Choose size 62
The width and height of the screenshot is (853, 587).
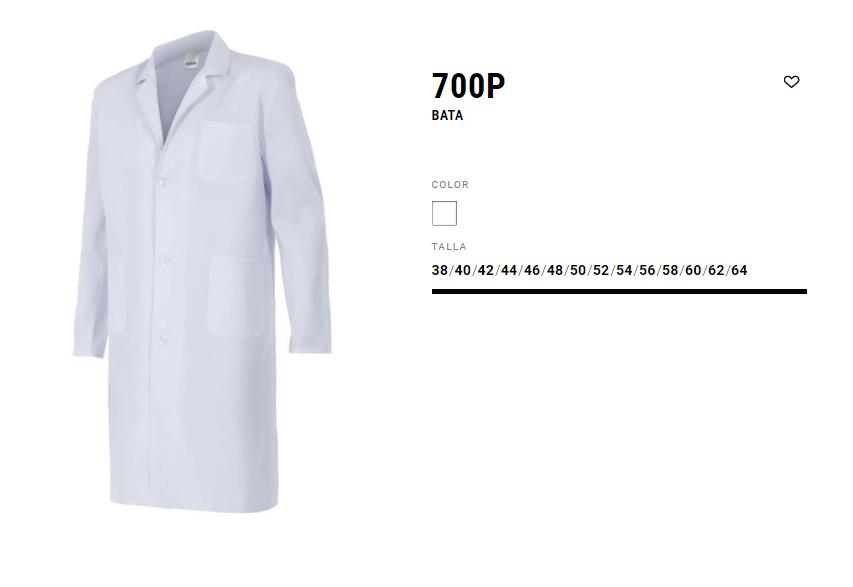(716, 270)
